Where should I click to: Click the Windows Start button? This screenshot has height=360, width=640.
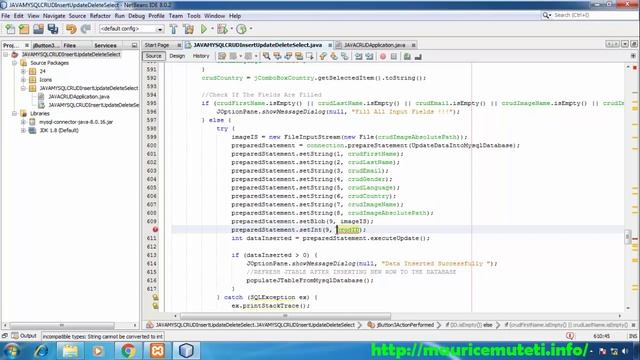point(12,351)
